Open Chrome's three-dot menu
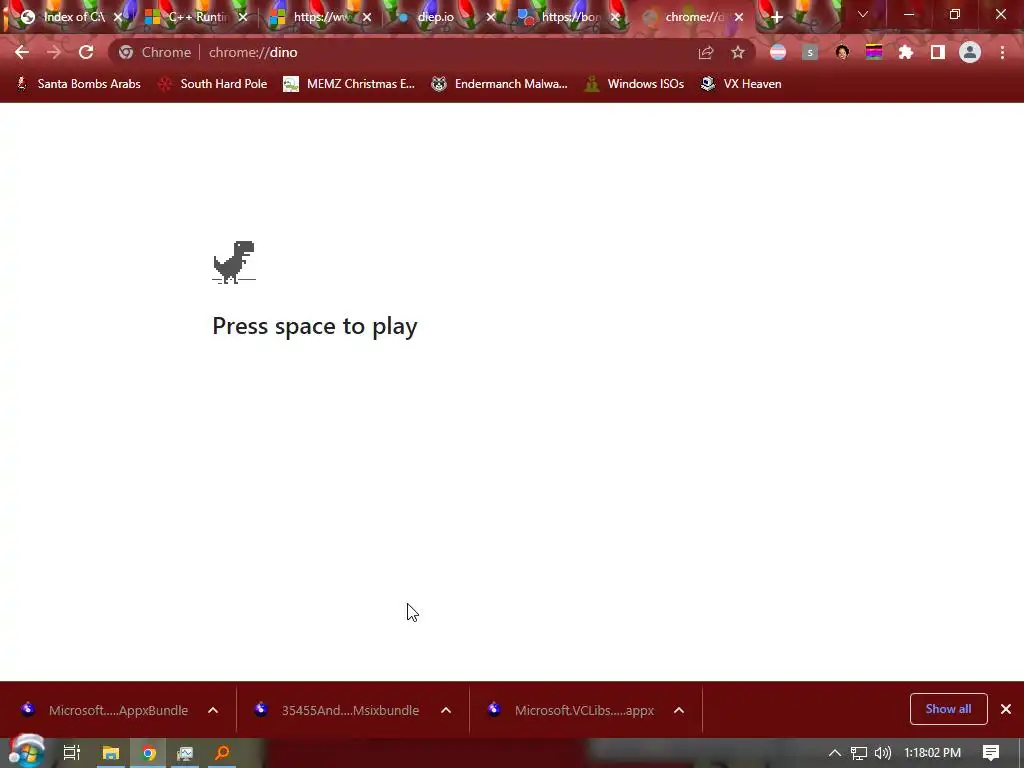1024x768 pixels. tap(1002, 52)
